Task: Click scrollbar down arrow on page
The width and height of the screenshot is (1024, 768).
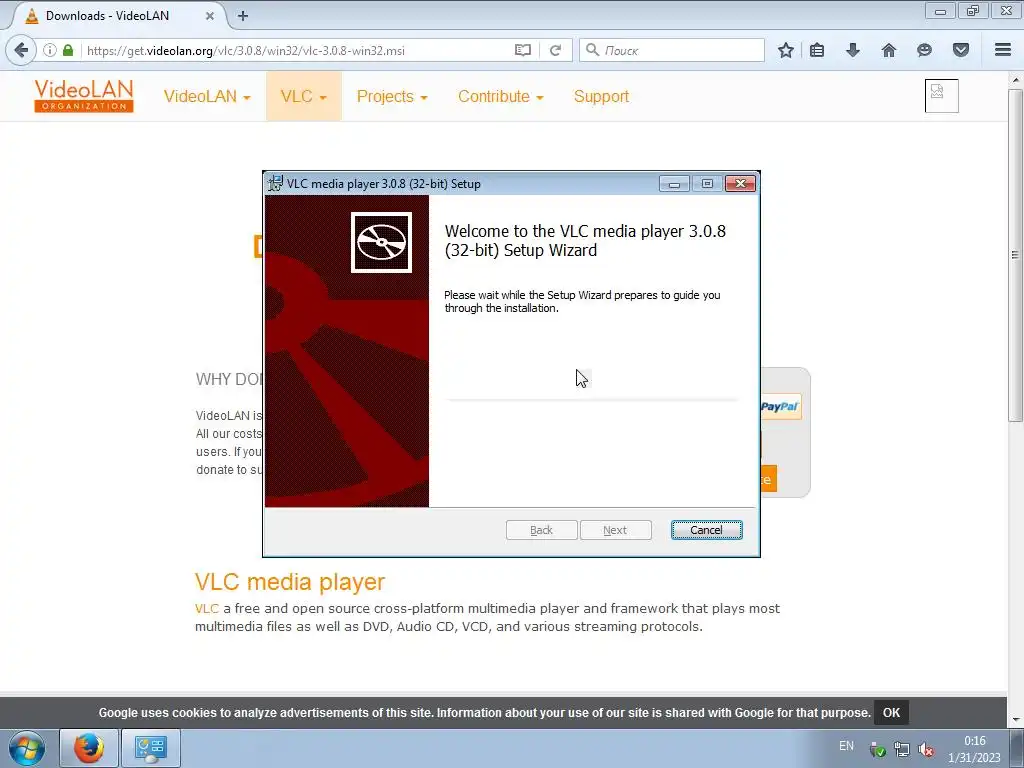Action: [x=1015, y=720]
